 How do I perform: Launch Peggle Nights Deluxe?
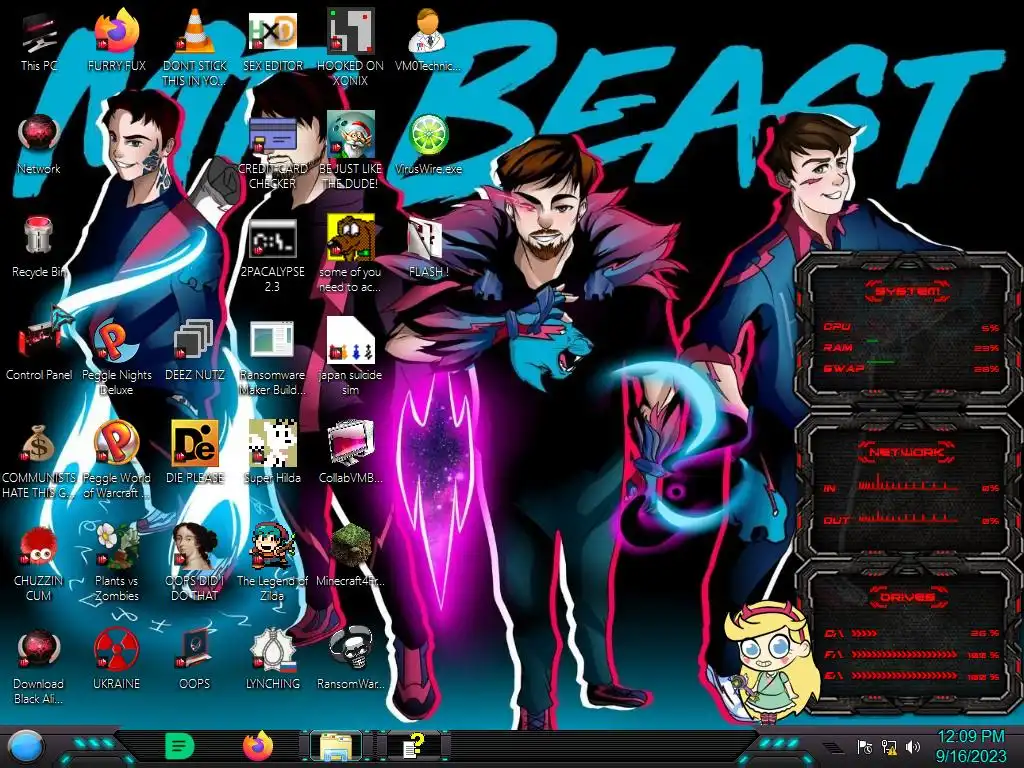pyautogui.click(x=116, y=359)
